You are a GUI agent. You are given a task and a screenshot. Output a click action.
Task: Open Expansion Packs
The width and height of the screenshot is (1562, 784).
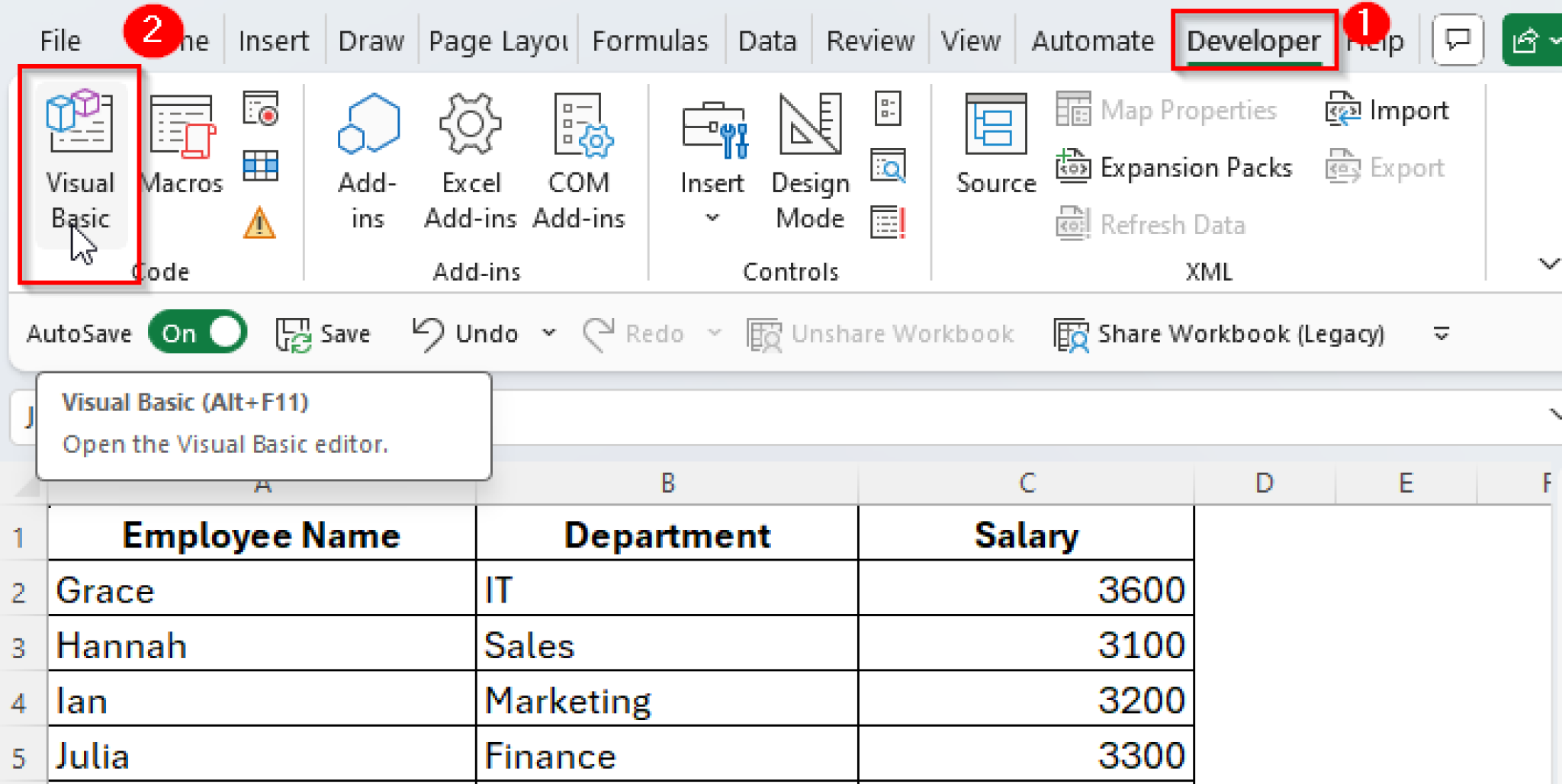click(x=1175, y=167)
